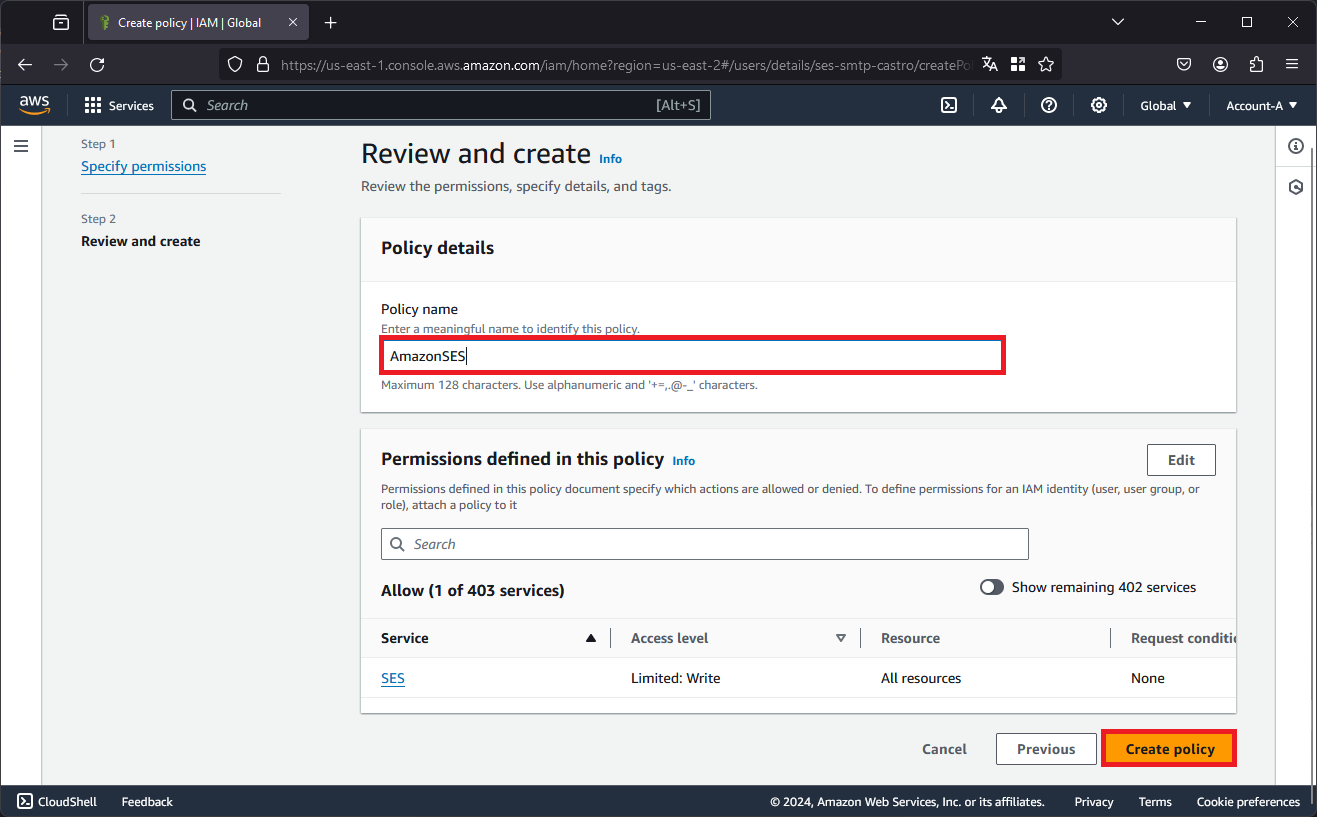Open the list all tabs chevron
The height and width of the screenshot is (817, 1317).
[x=1118, y=22]
